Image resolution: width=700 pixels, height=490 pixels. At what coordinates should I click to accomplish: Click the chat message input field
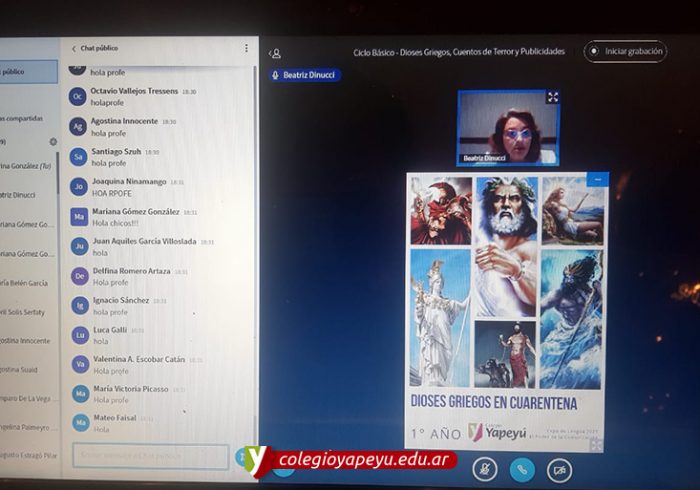click(150, 456)
